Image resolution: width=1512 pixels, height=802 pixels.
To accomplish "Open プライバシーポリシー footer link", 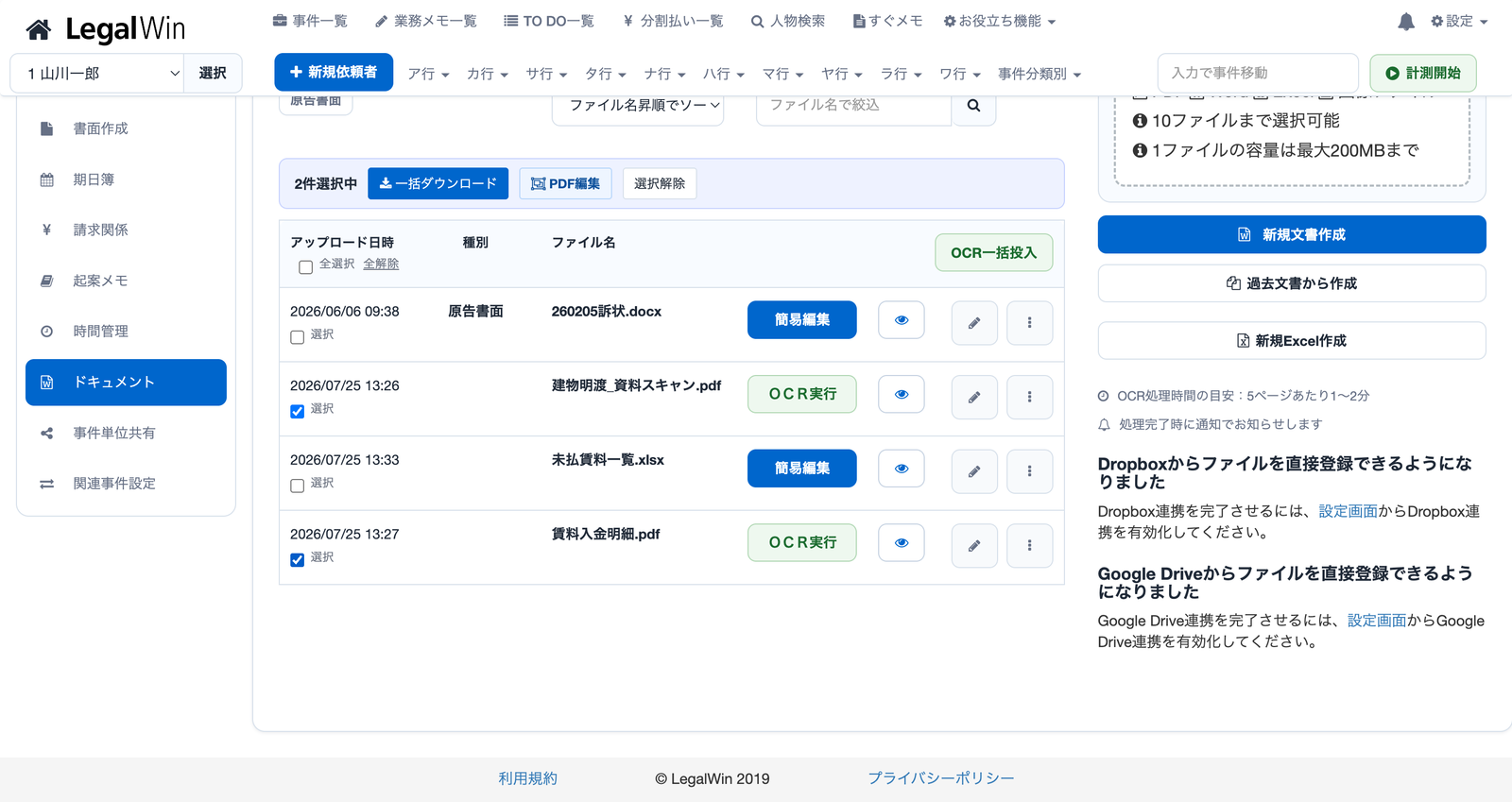I will tap(941, 778).
